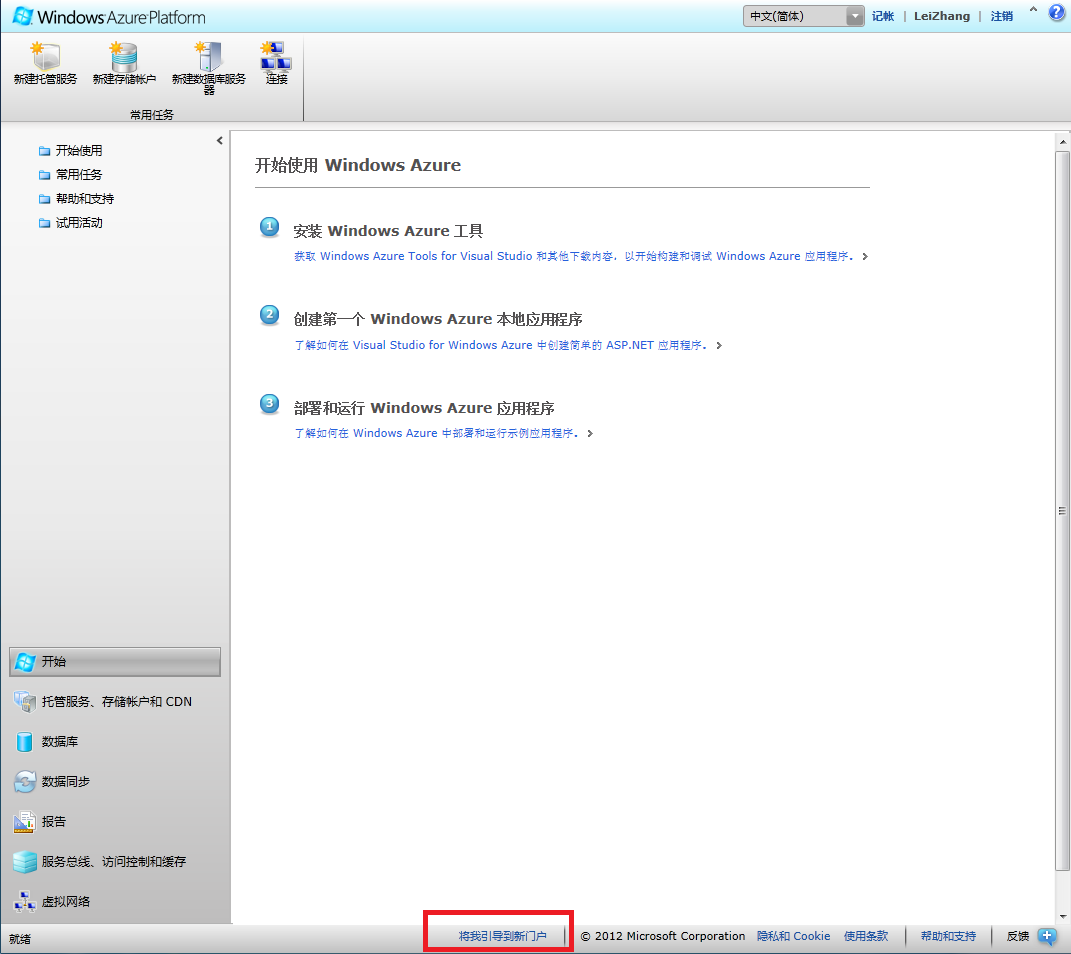Click the 注销 sign-out link
The height and width of the screenshot is (954, 1071).
[x=1002, y=16]
